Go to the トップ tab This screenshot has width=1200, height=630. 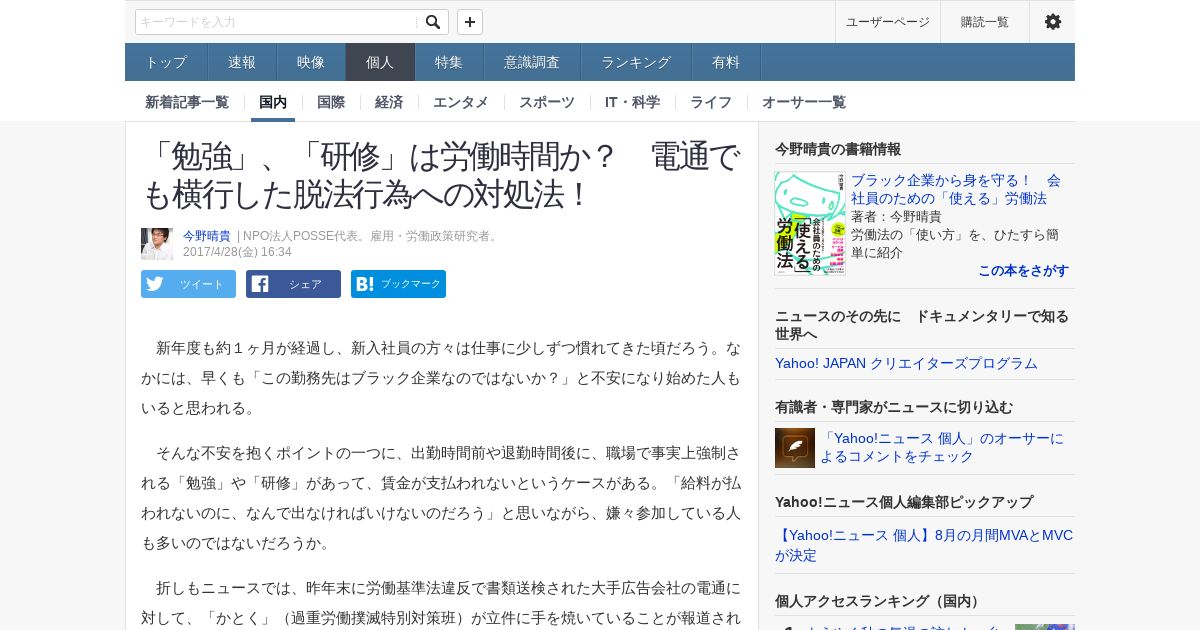(x=166, y=62)
